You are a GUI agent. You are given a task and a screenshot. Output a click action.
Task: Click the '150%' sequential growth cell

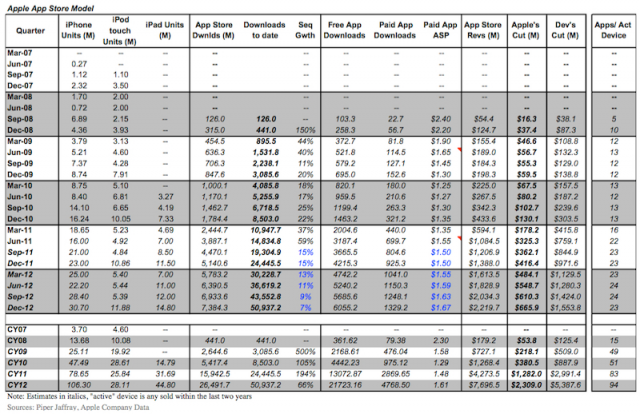(305, 130)
